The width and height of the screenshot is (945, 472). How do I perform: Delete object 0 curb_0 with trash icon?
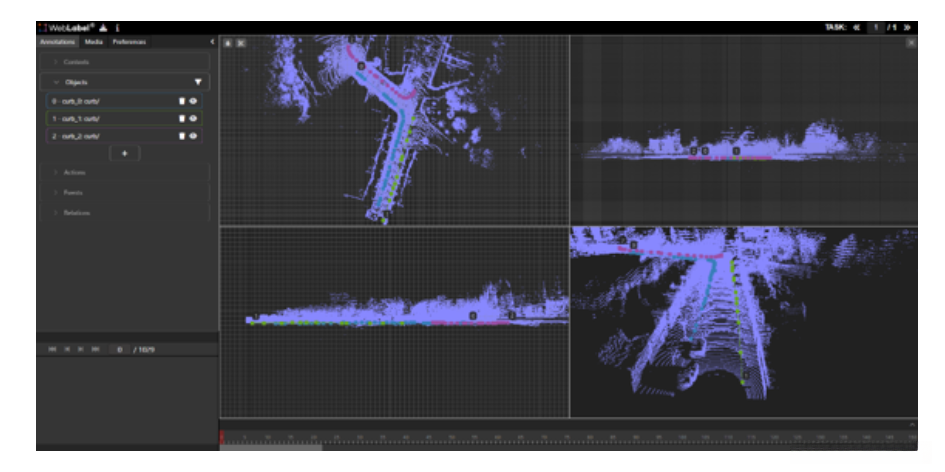(182, 101)
